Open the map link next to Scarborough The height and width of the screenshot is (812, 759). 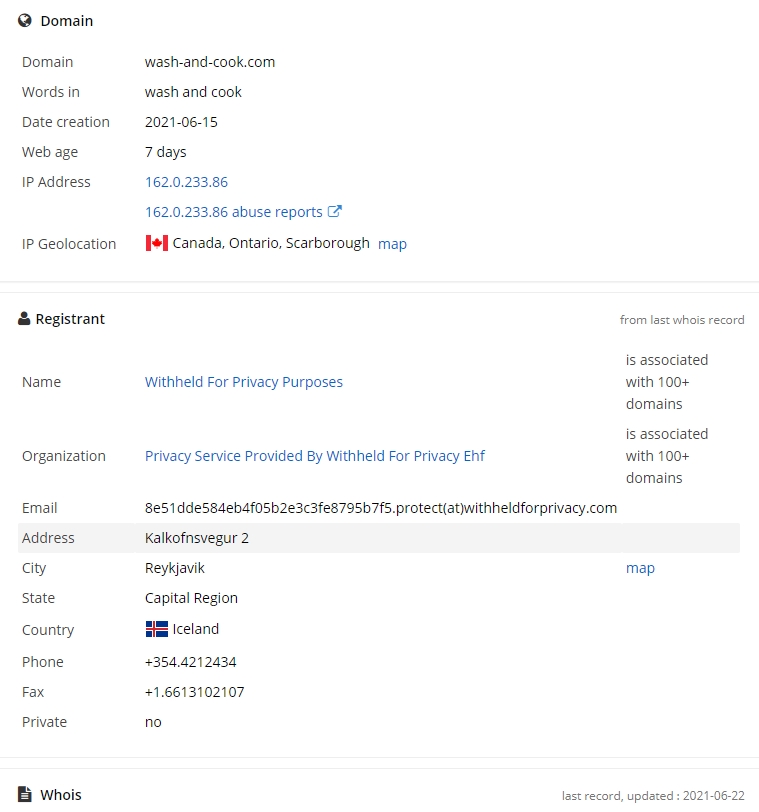click(392, 244)
